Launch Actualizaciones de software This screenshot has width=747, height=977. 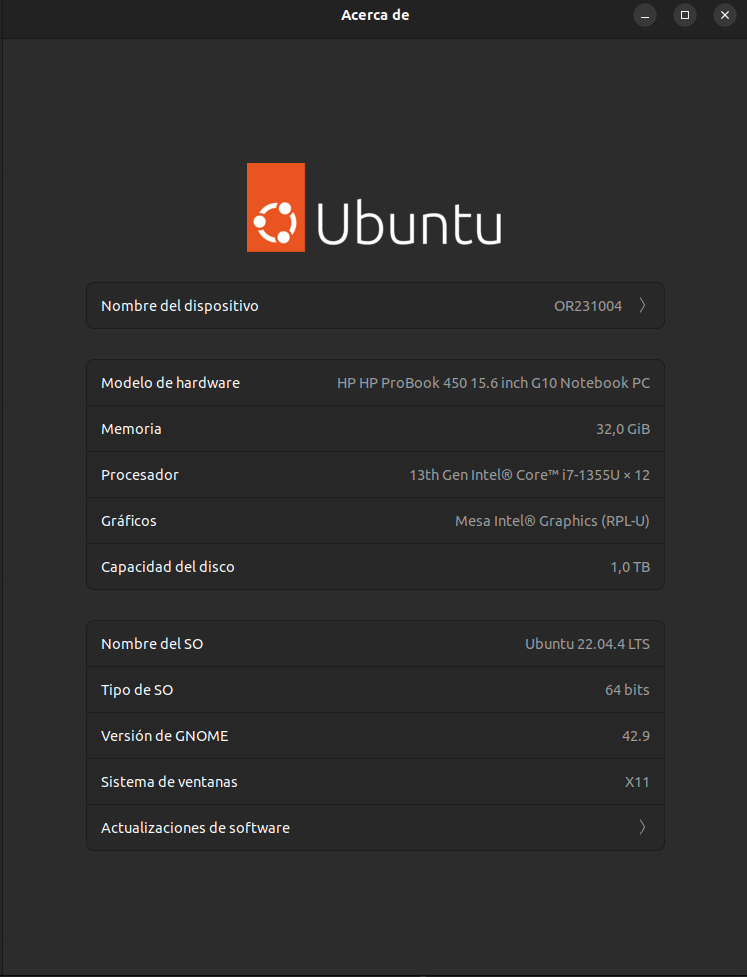(x=375, y=827)
